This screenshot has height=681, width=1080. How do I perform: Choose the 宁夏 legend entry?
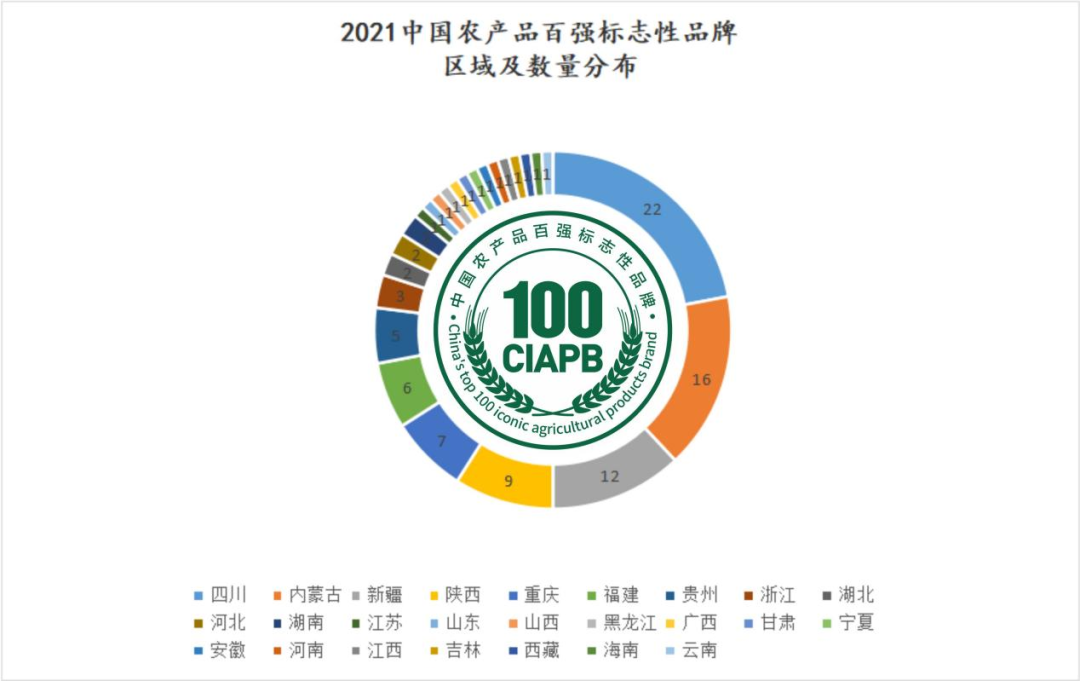pos(846,623)
